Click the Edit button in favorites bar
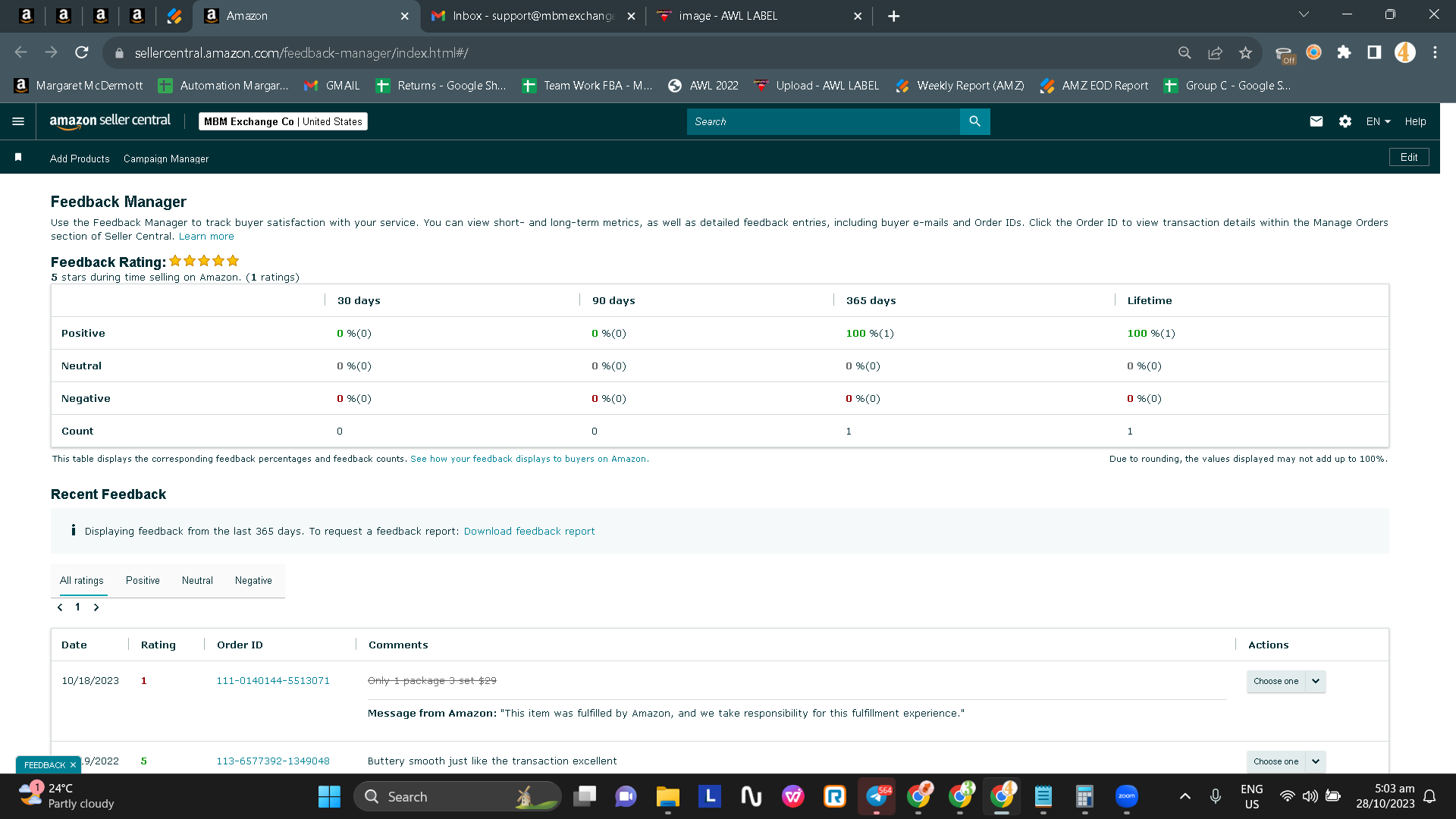This screenshot has height=819, width=1456. point(1409,157)
